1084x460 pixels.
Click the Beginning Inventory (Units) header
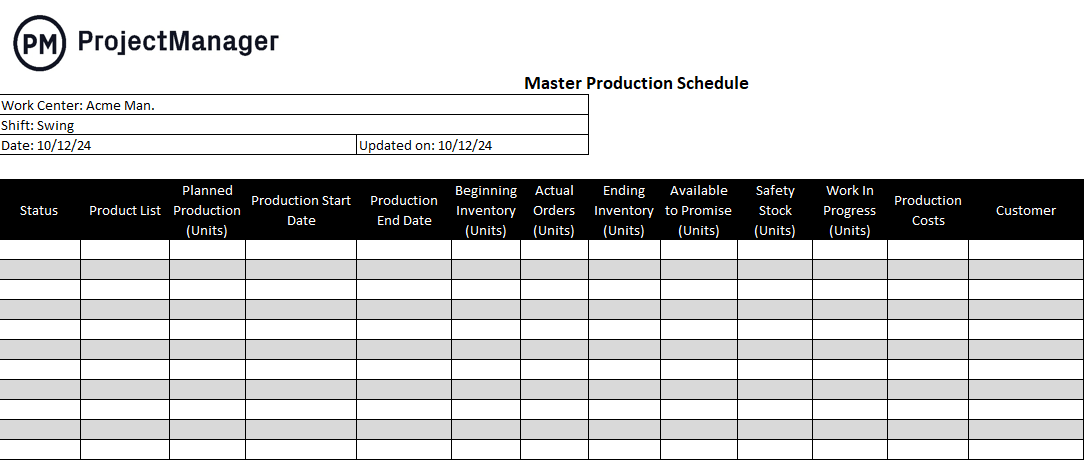click(486, 210)
